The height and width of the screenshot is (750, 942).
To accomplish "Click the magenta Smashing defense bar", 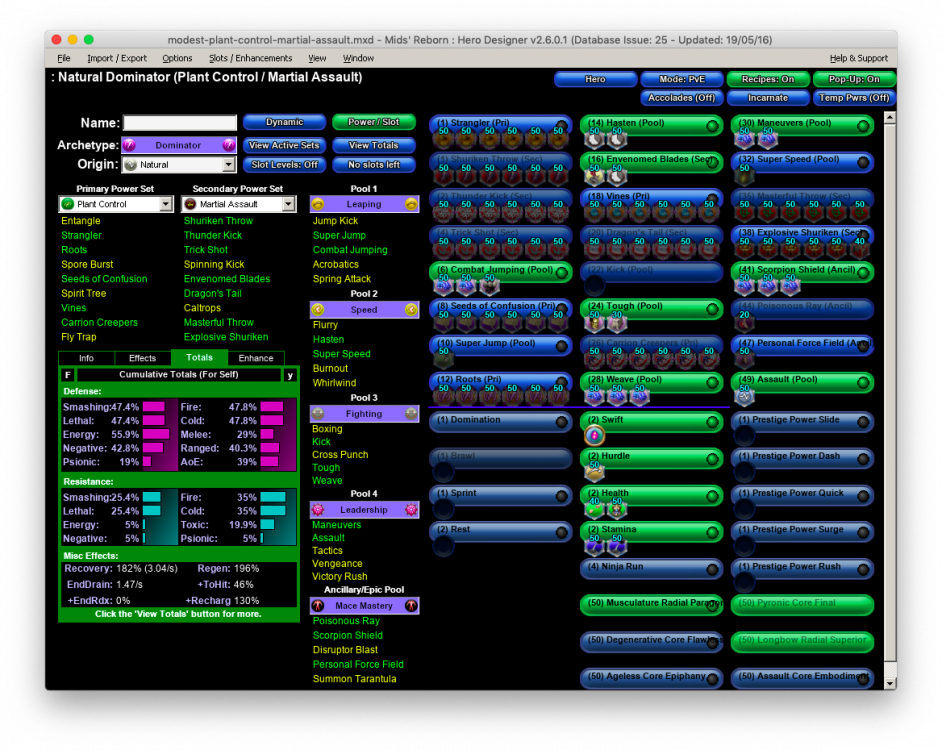I will 153,407.
